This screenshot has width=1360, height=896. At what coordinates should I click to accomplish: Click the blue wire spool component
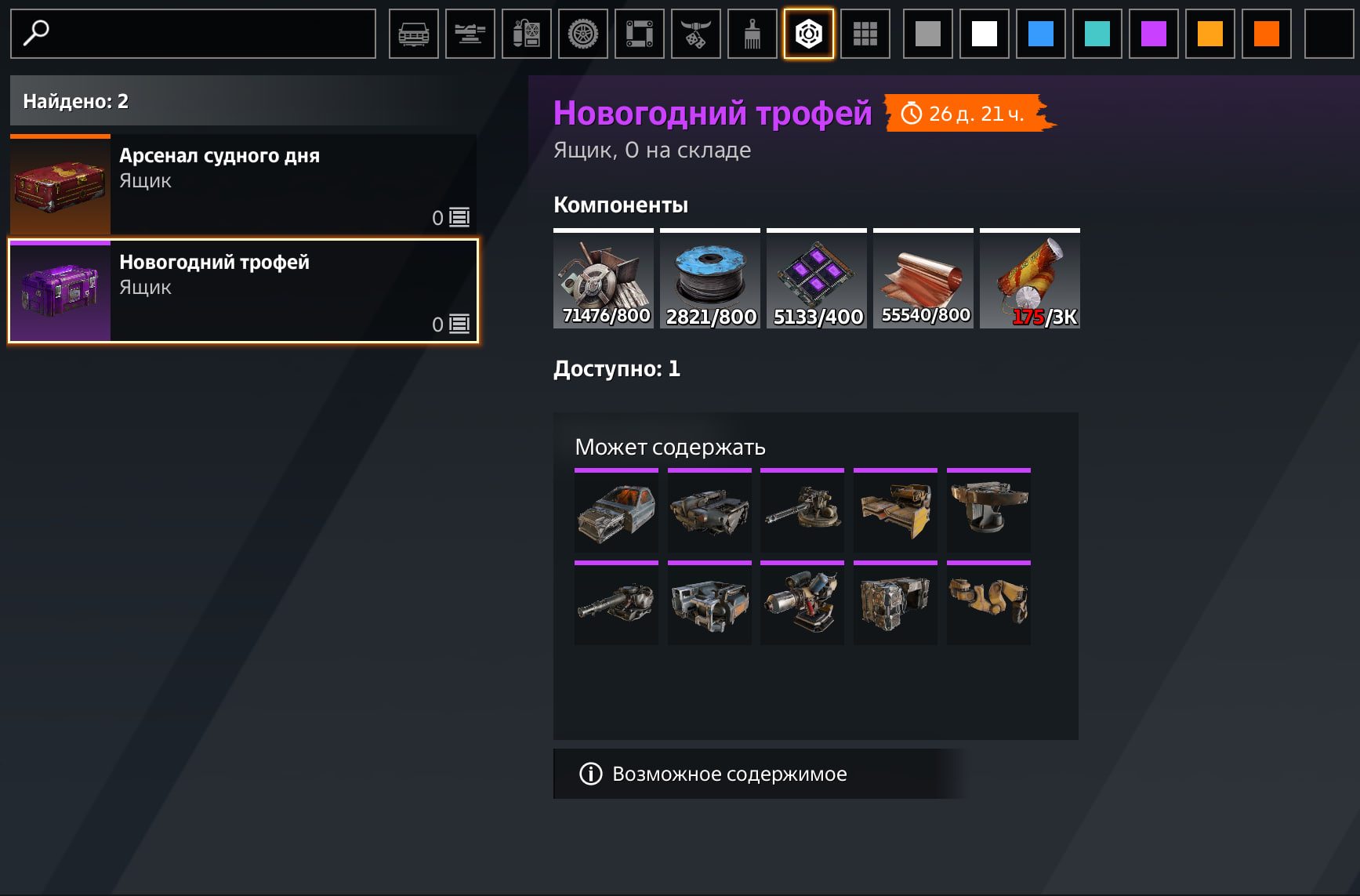pos(710,279)
